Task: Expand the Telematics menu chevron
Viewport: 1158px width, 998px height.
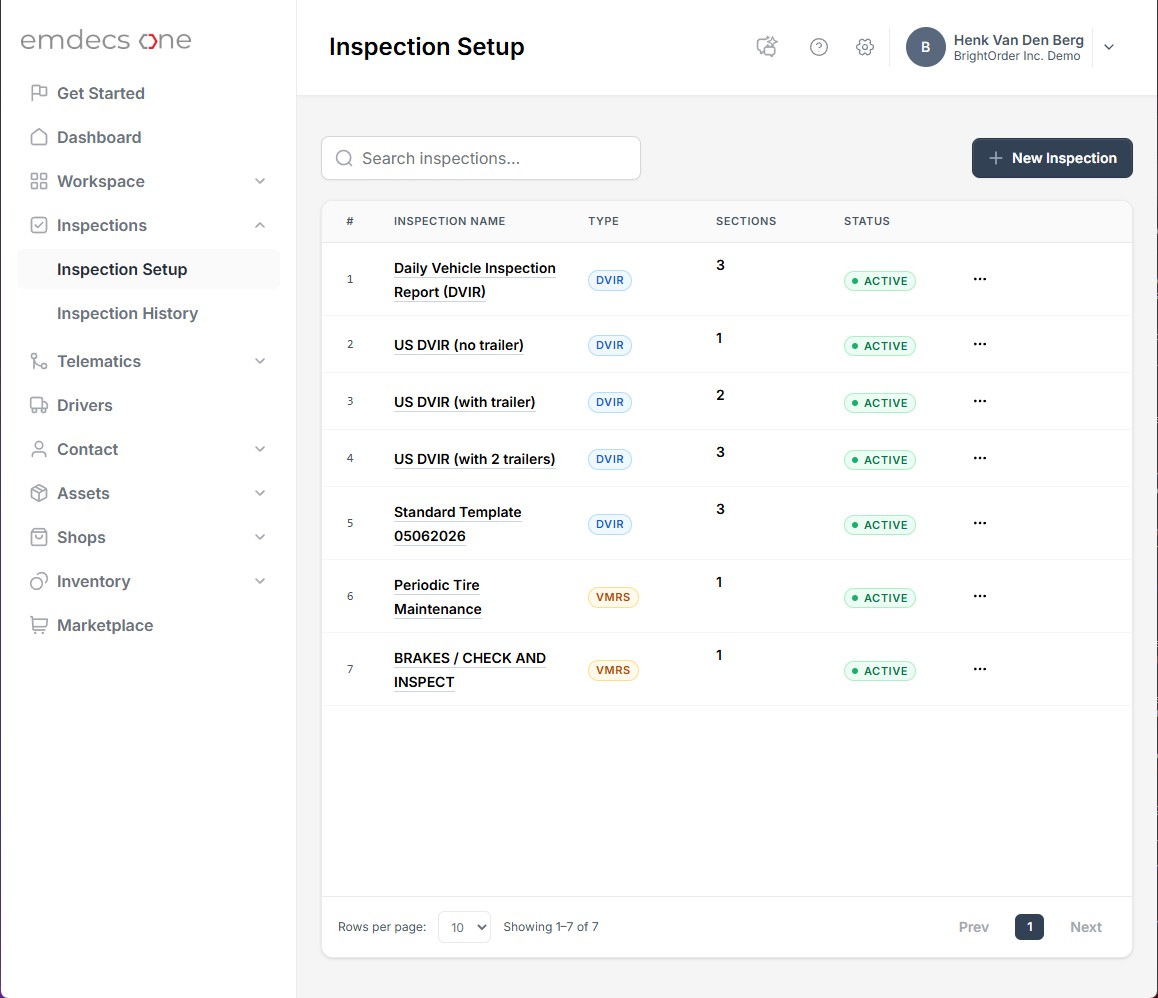Action: click(260, 361)
